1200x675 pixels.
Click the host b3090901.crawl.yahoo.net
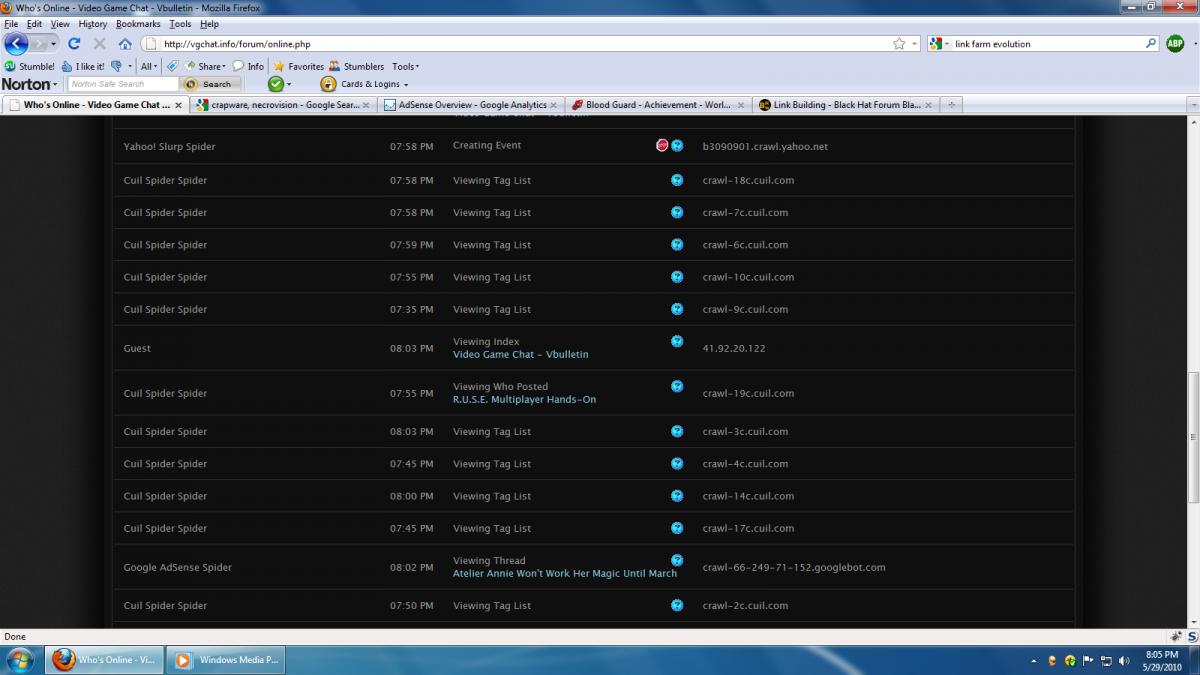(x=765, y=146)
